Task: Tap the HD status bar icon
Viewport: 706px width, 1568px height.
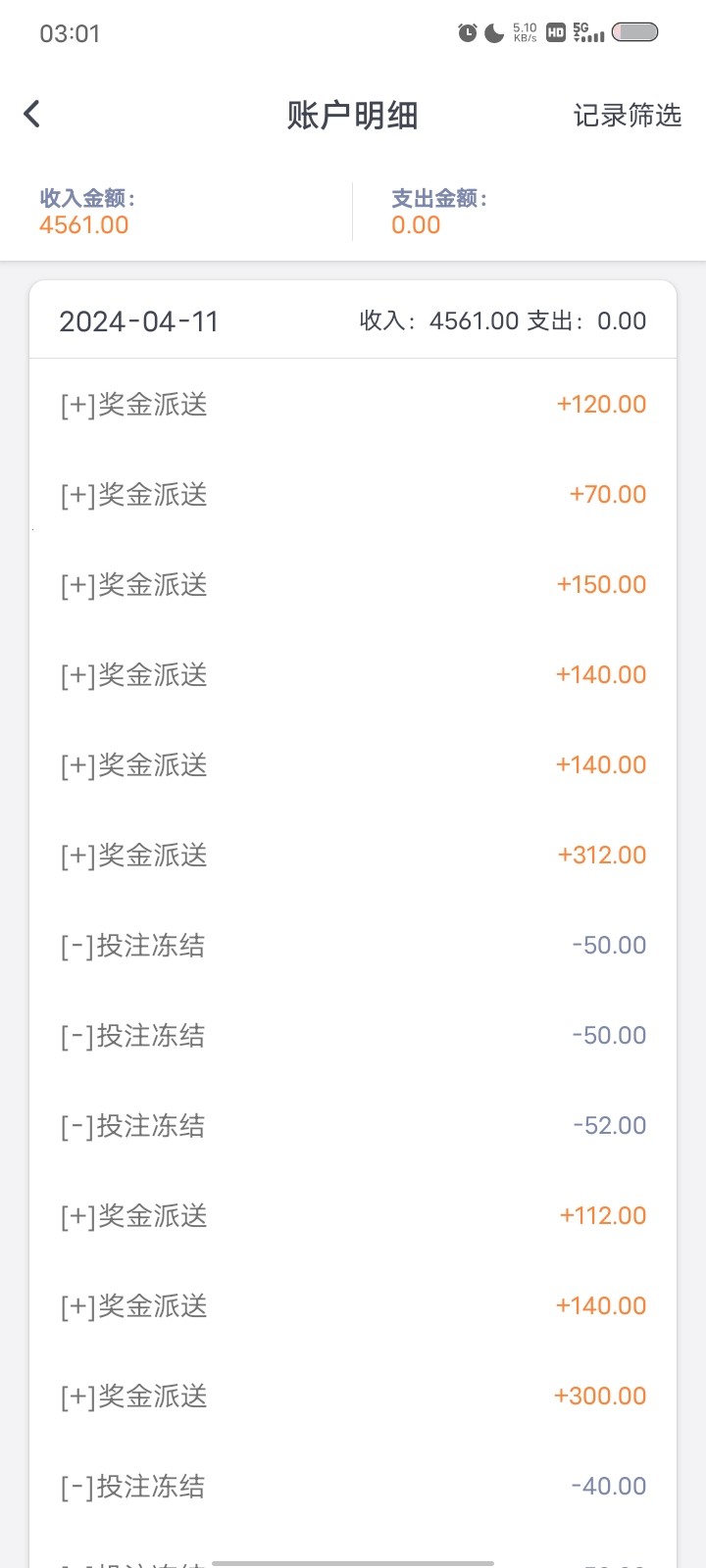Action: click(x=556, y=33)
